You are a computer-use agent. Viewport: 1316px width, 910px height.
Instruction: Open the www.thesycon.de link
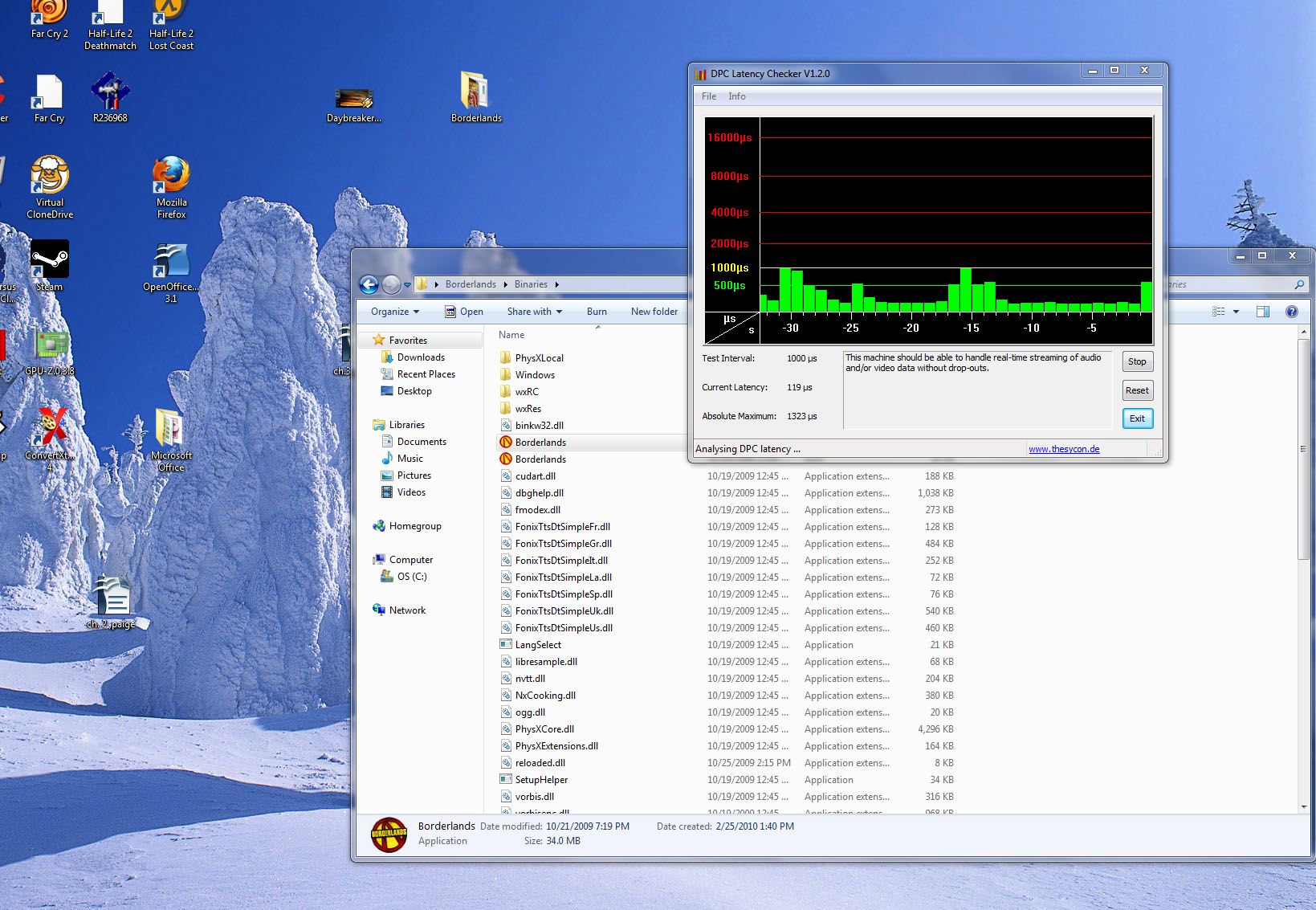pyautogui.click(x=1064, y=449)
